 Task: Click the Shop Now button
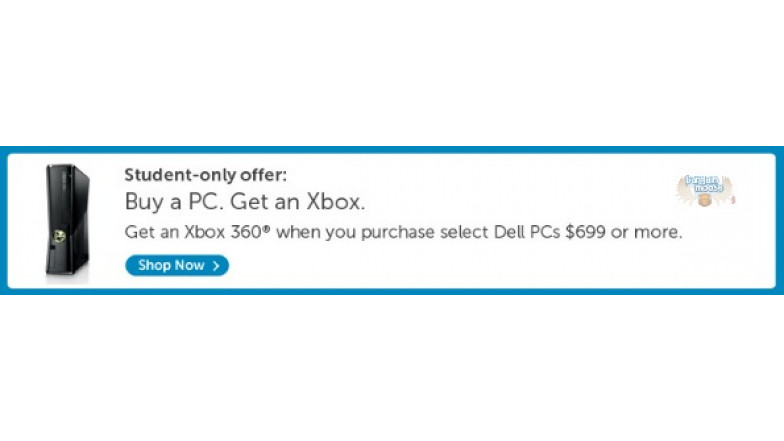(x=177, y=266)
